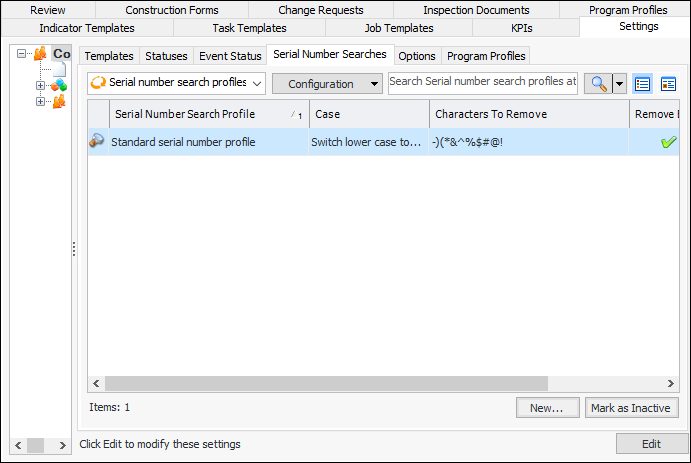
Task: Expand the colored cubes tree node
Action: [40, 85]
